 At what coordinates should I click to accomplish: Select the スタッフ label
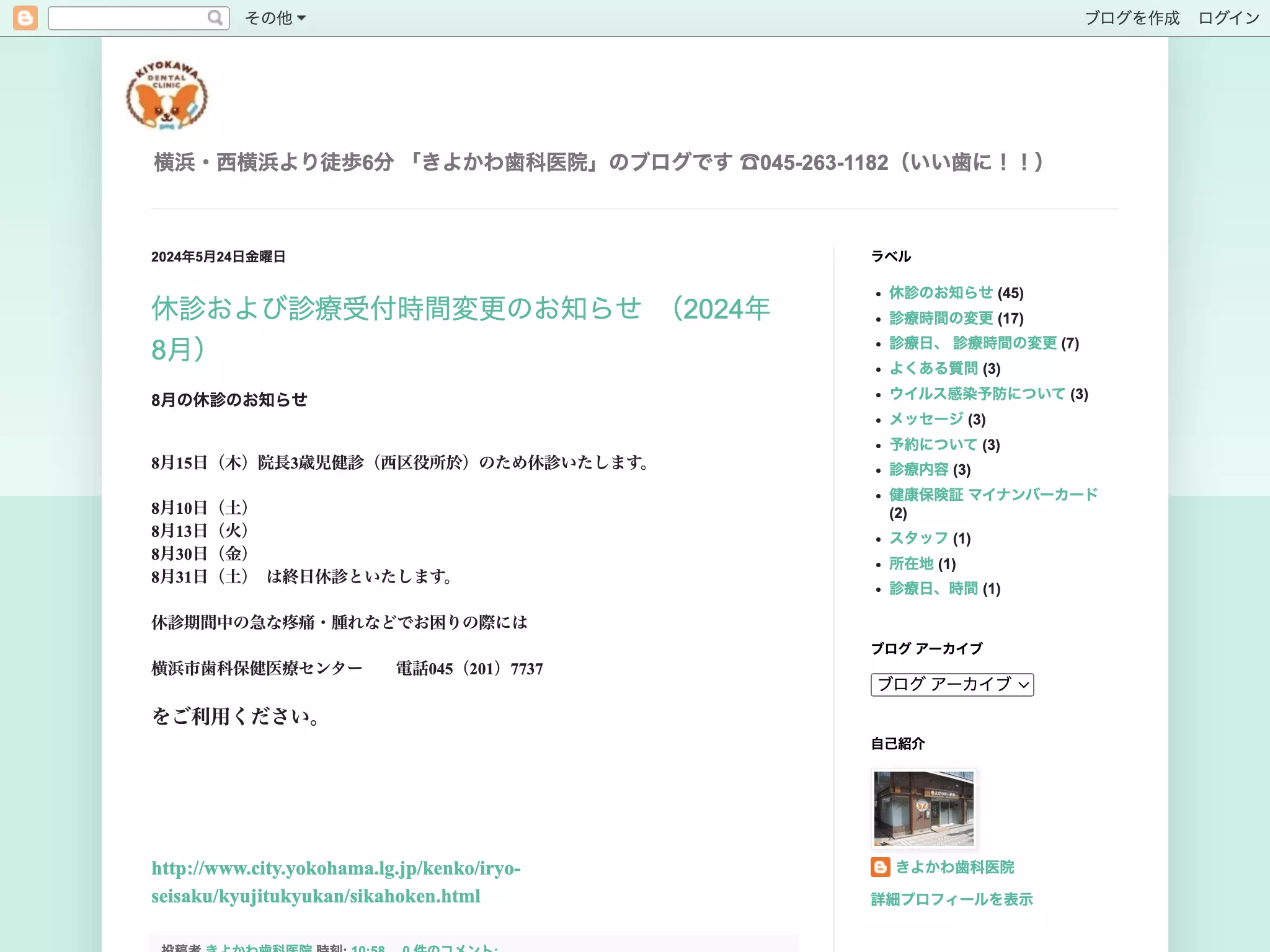[x=918, y=538]
